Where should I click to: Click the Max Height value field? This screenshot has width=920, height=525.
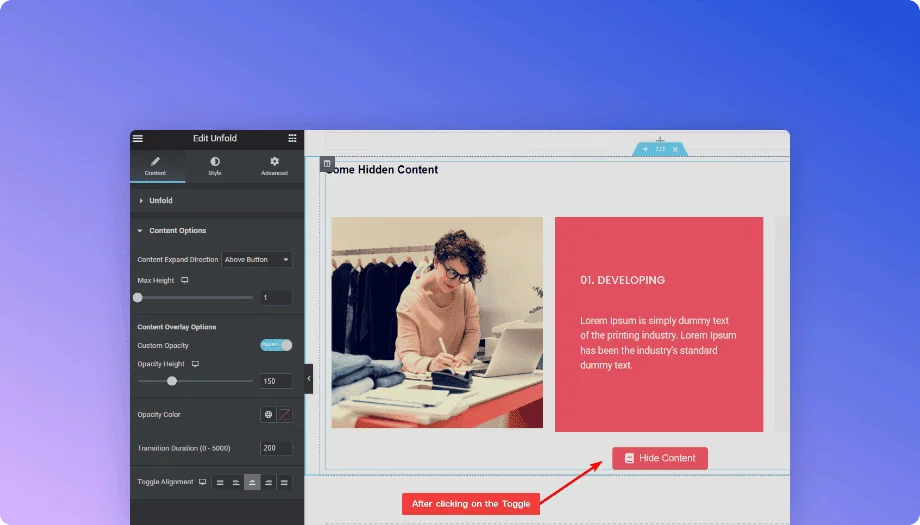coord(276,297)
